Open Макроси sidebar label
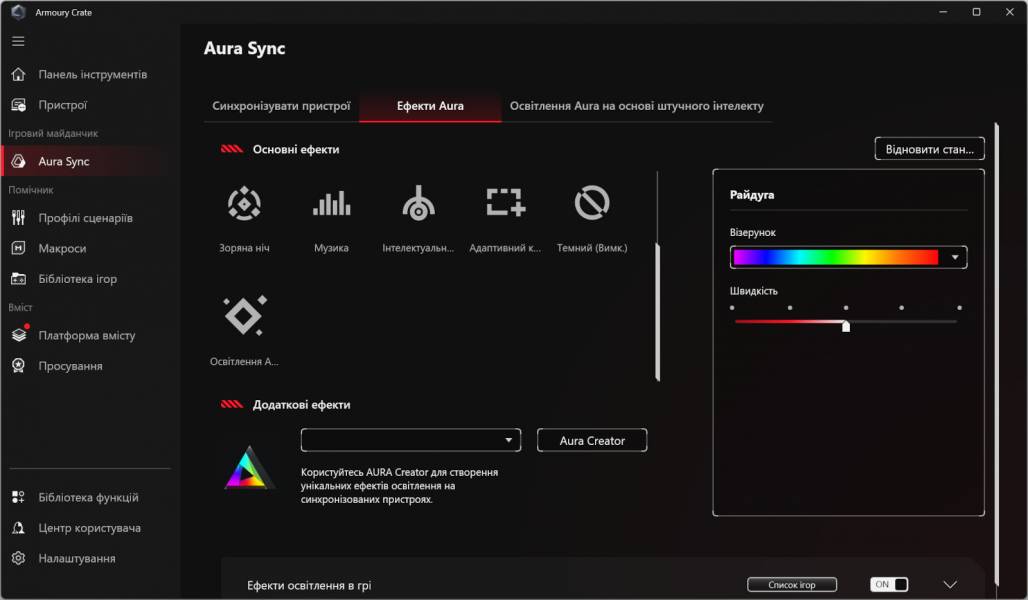Viewport: 1028px width, 600px height. [x=62, y=249]
